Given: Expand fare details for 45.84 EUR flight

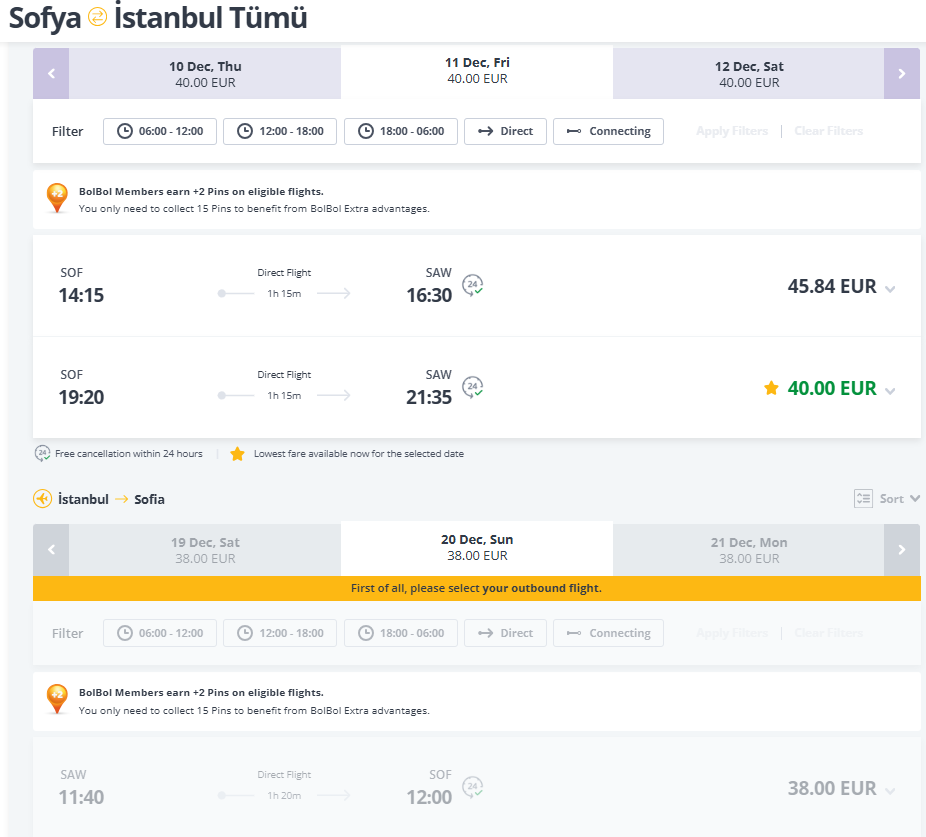Looking at the screenshot, I should [x=890, y=289].
